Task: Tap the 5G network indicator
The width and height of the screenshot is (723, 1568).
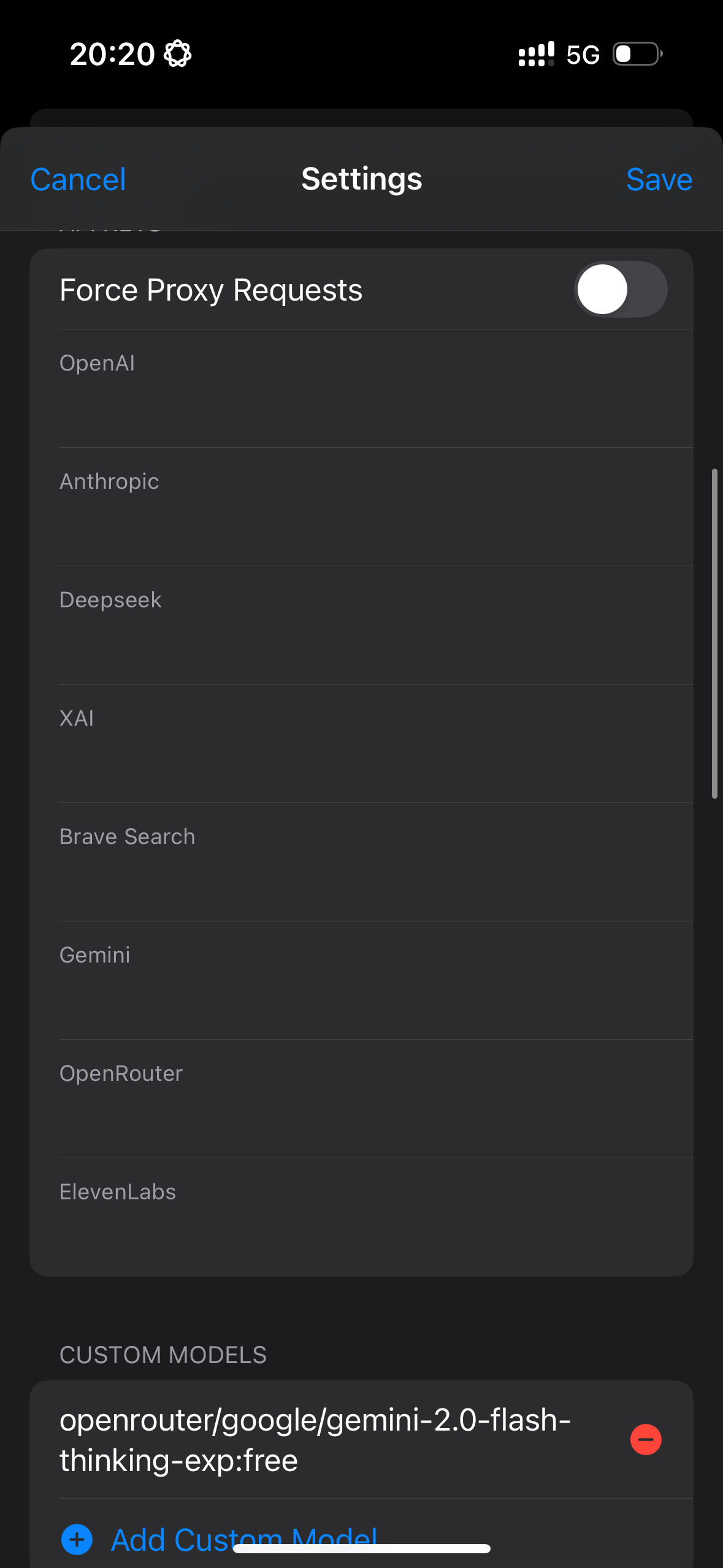Action: [583, 55]
